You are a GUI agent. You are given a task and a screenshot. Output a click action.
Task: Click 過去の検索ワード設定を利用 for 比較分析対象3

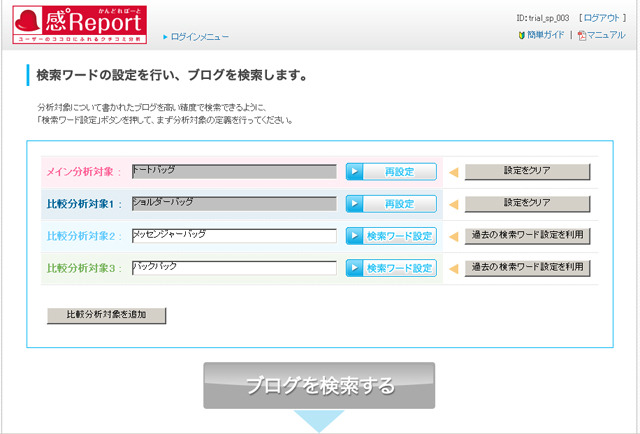pyautogui.click(x=527, y=268)
